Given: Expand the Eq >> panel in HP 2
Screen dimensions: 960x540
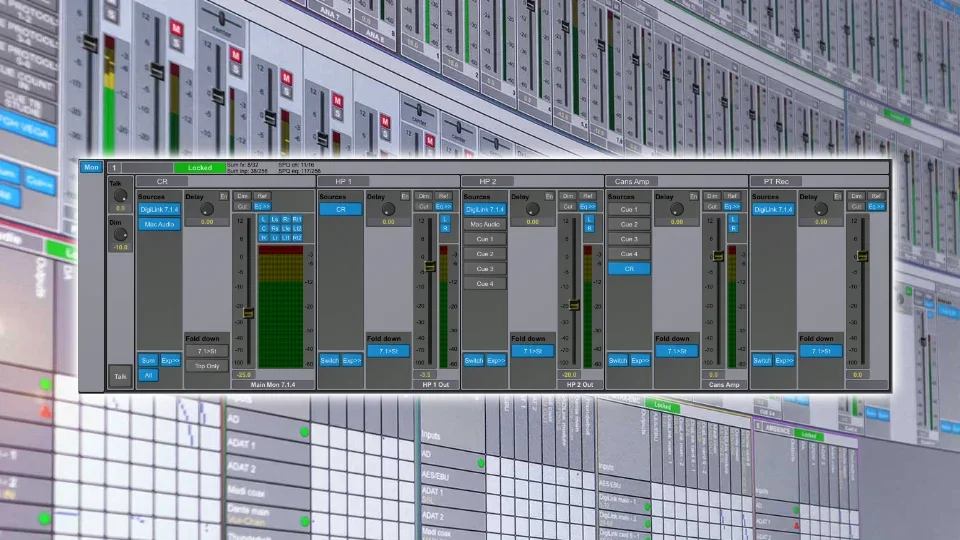Looking at the screenshot, I should pos(588,206).
